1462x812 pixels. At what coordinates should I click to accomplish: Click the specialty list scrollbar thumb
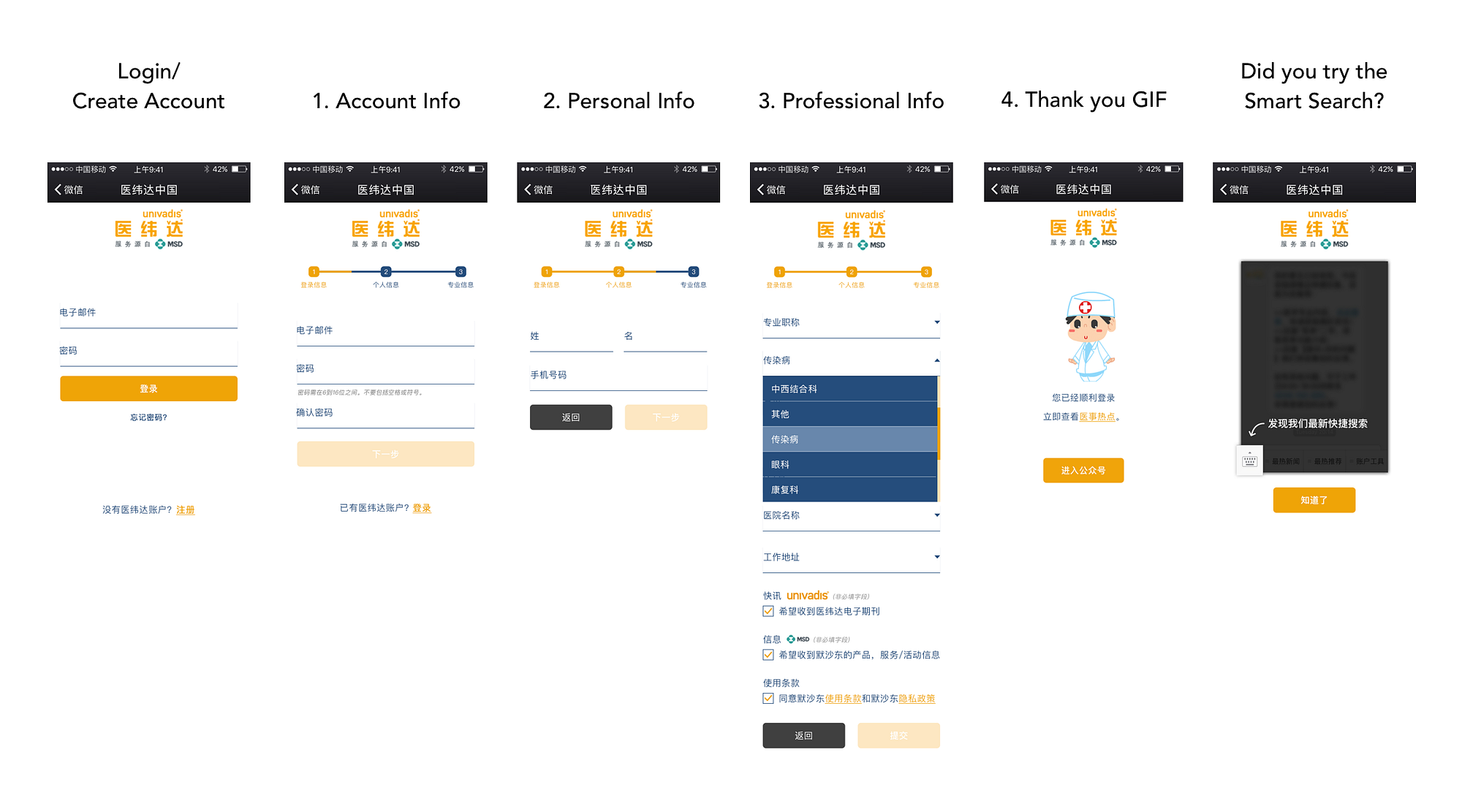pos(939,433)
